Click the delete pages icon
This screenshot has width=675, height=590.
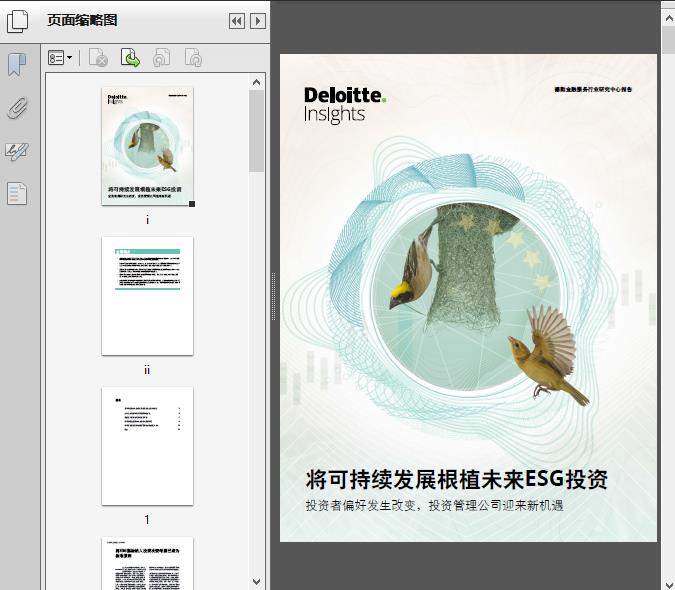tap(98, 58)
